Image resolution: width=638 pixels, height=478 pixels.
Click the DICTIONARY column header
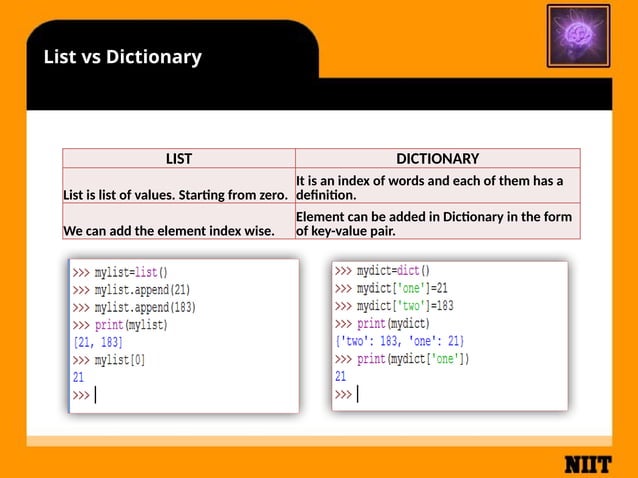(x=438, y=158)
